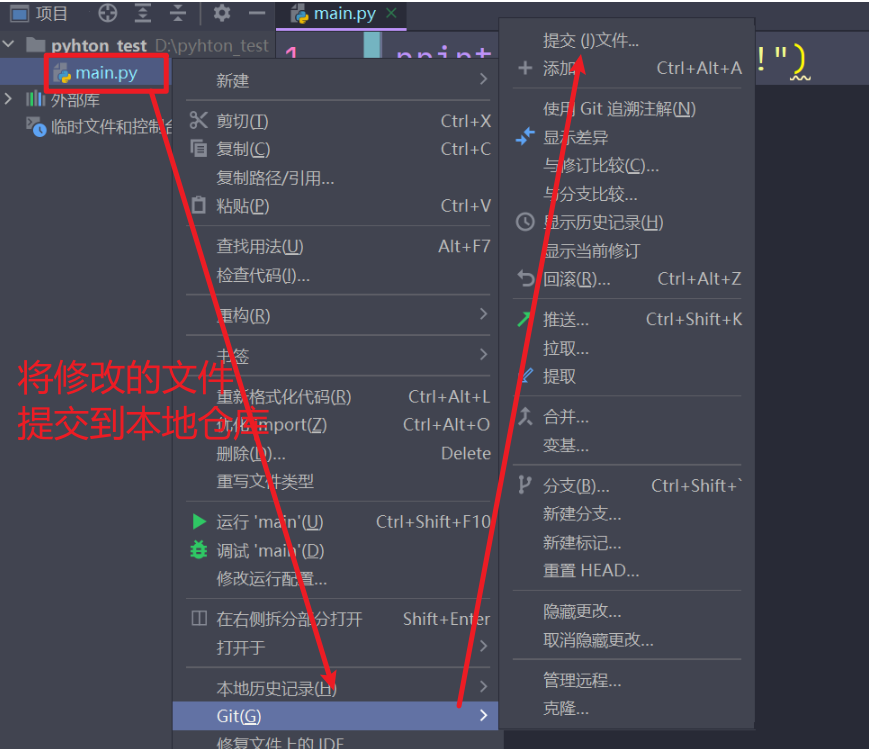Switch to the main.py editor tab
Screen dimensions: 869x749
click(340, 13)
